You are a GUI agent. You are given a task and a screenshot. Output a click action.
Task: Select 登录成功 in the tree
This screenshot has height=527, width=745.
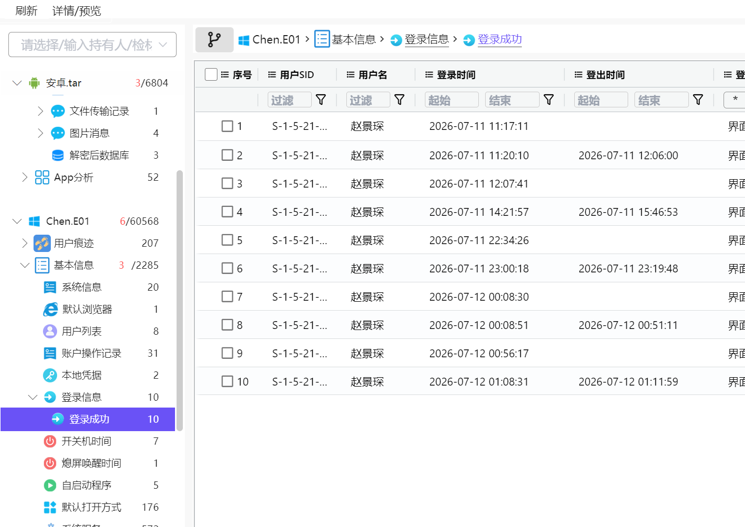[x=88, y=419]
